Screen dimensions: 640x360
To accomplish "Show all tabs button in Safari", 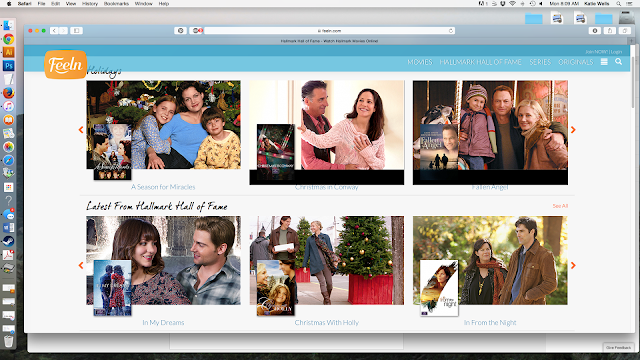I will [624, 31].
